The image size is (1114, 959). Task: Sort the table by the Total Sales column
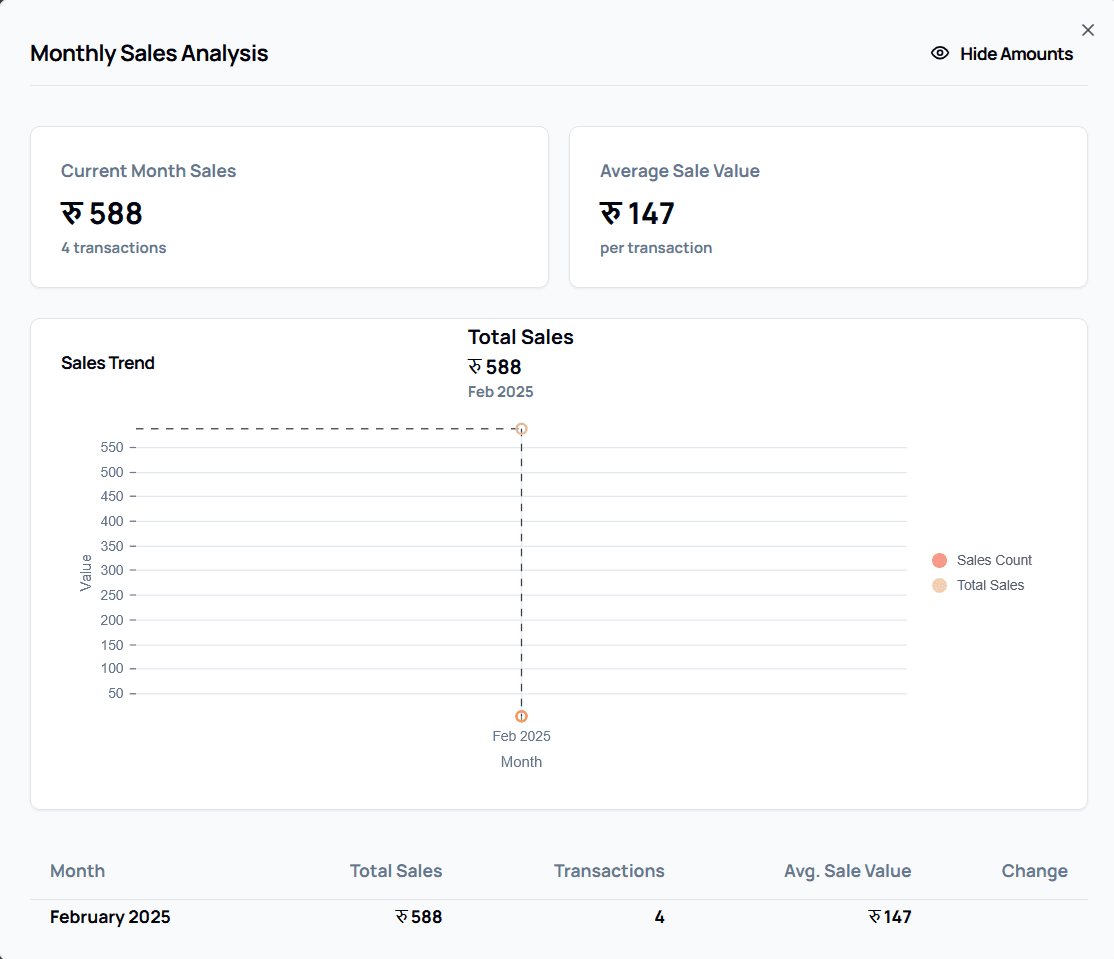(396, 871)
